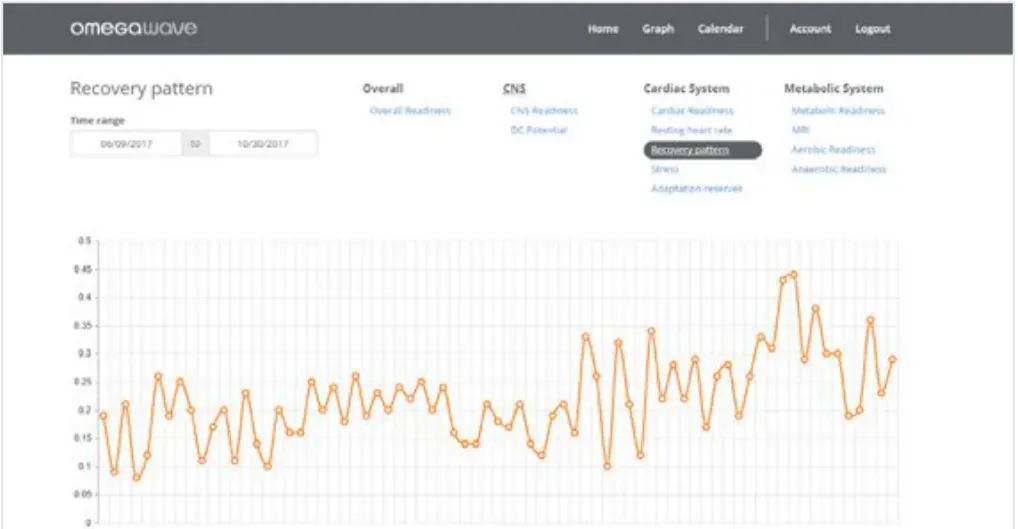Click the last data point on the chart
The image size is (1018, 529).
(x=892, y=359)
